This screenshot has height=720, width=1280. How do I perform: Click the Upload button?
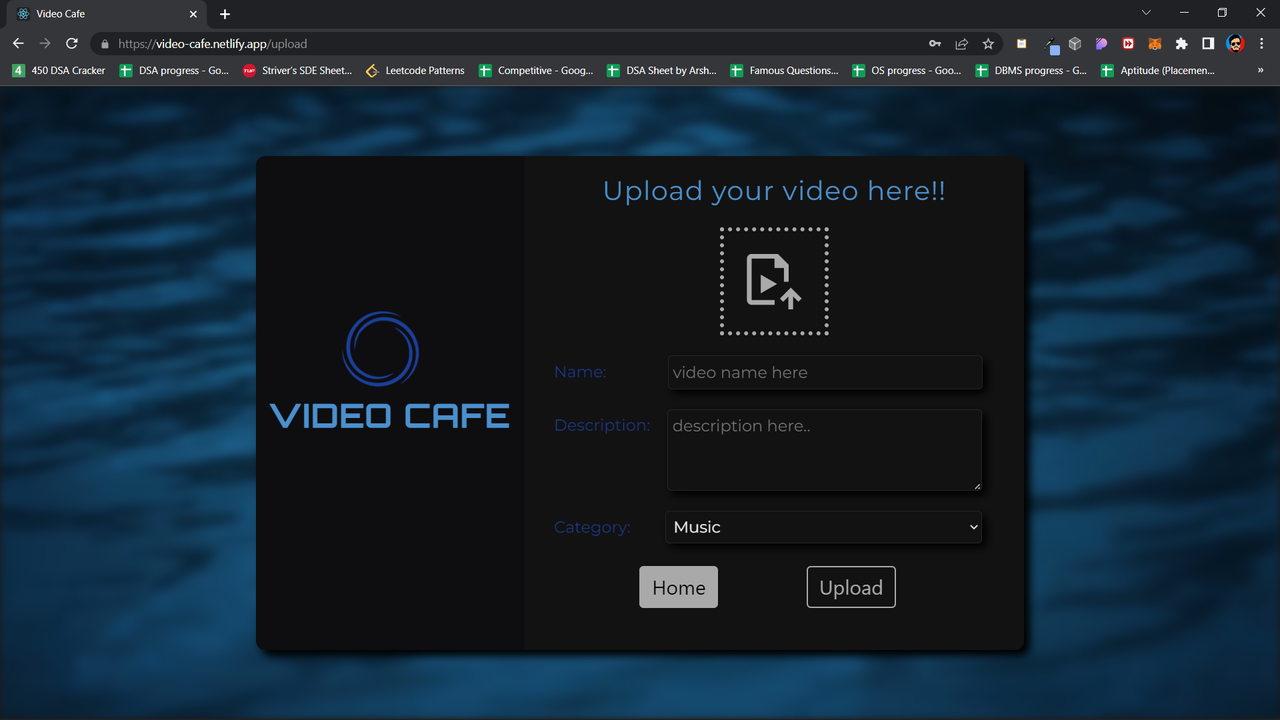click(850, 587)
